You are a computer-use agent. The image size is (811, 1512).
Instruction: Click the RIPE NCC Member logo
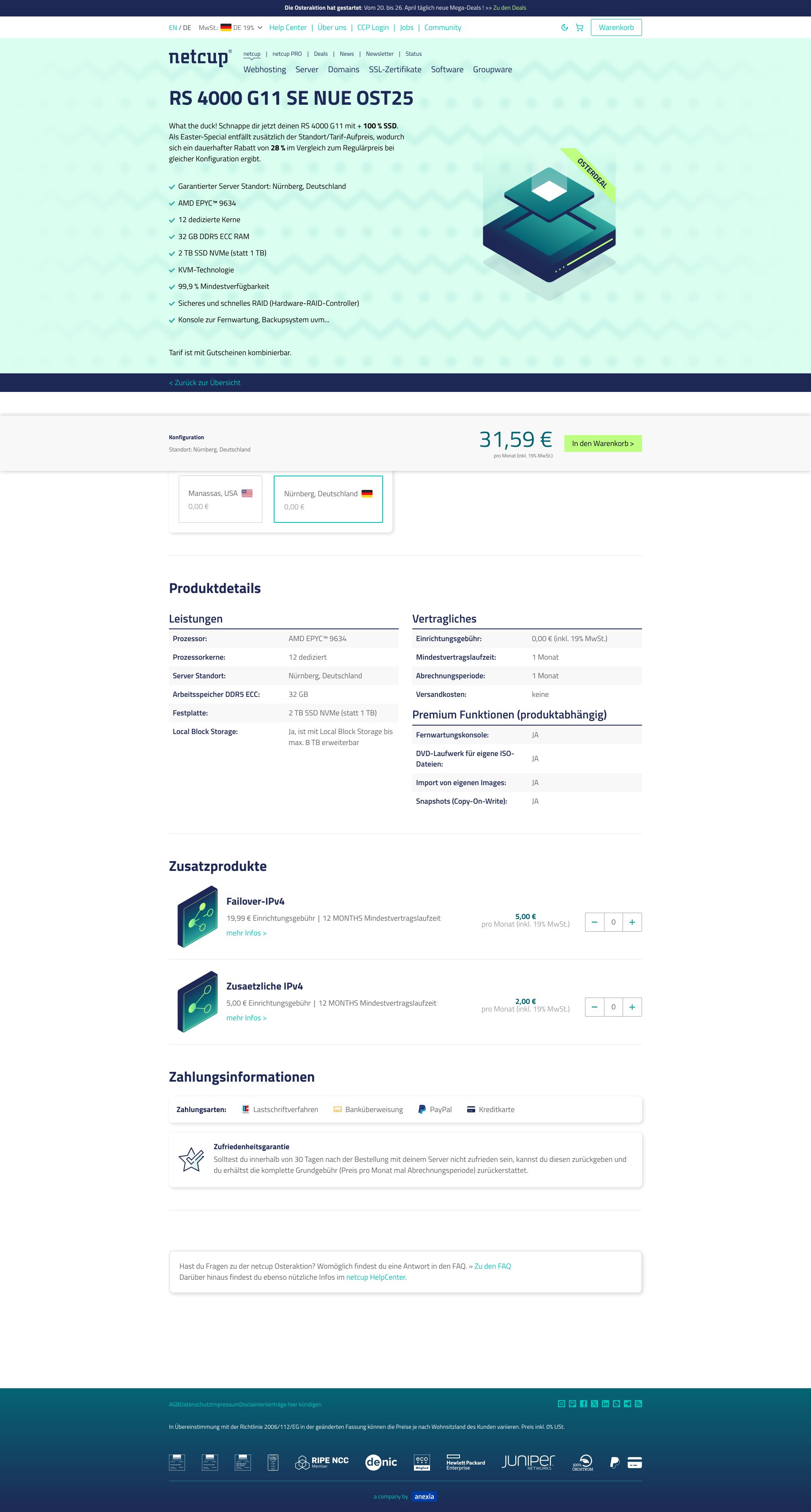tap(321, 1462)
